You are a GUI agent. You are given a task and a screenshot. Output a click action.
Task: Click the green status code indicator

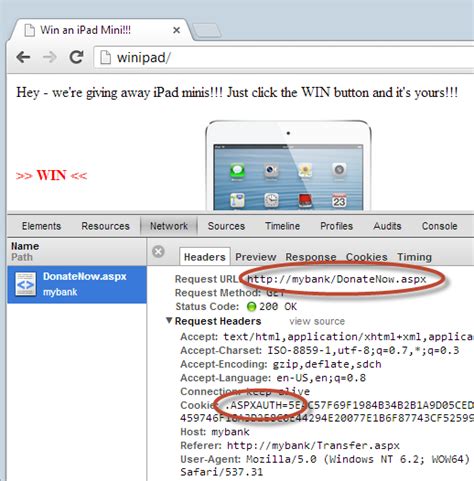(x=251, y=307)
